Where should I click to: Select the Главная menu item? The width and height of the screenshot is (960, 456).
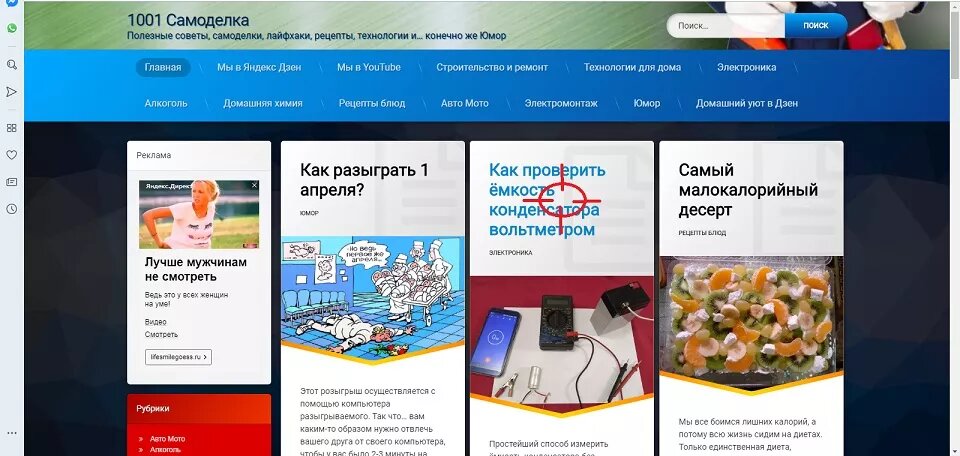tap(163, 67)
